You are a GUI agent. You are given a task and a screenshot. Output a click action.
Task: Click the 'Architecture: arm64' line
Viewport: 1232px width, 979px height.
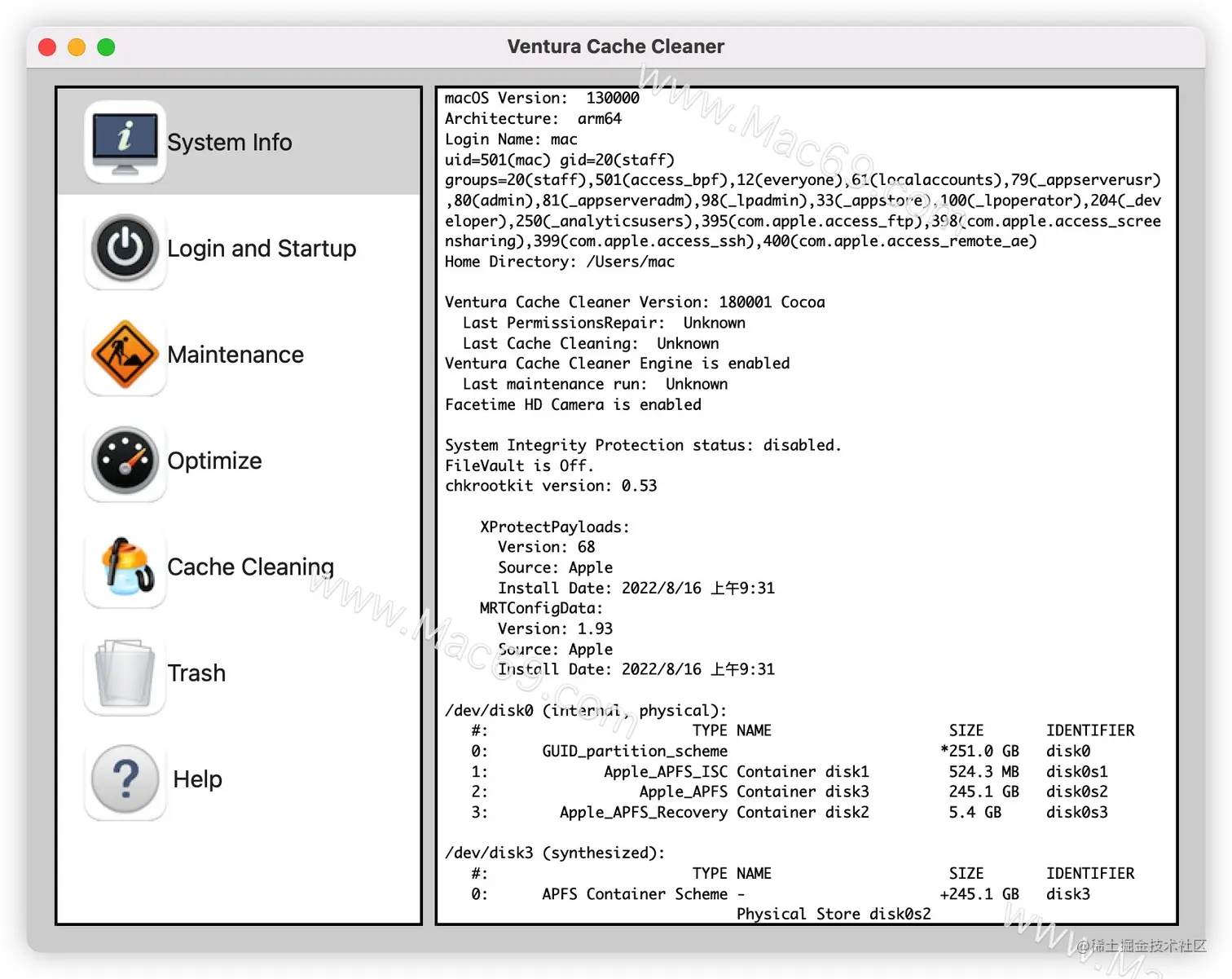pyautogui.click(x=533, y=118)
